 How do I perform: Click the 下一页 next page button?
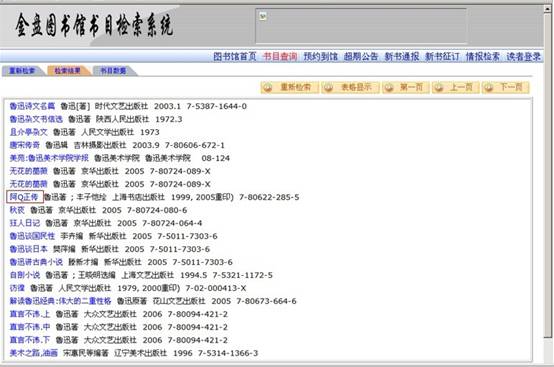506,87
